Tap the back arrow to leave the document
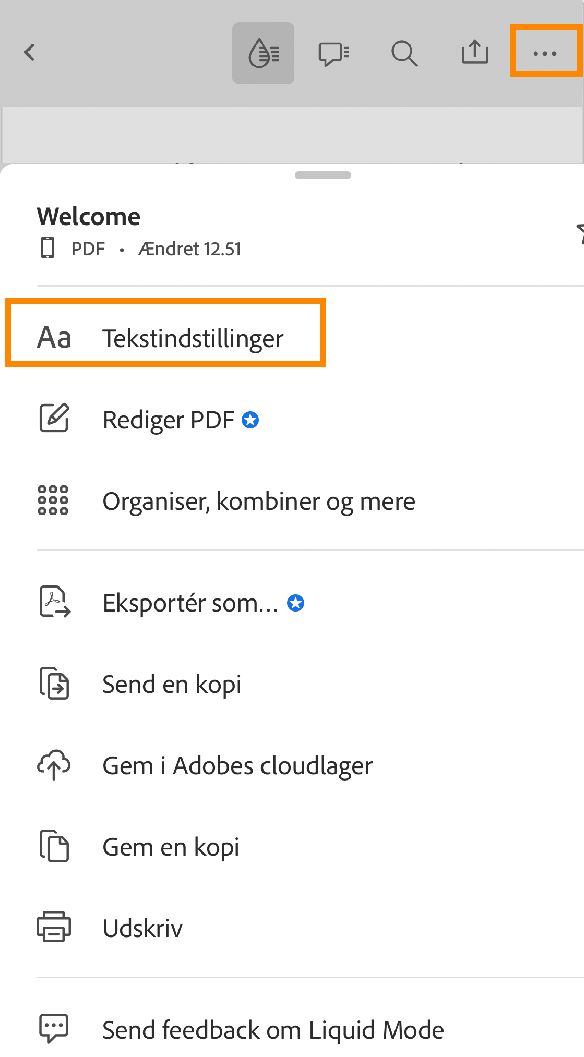Image resolution: width=584 pixels, height=1057 pixels. coord(28,53)
